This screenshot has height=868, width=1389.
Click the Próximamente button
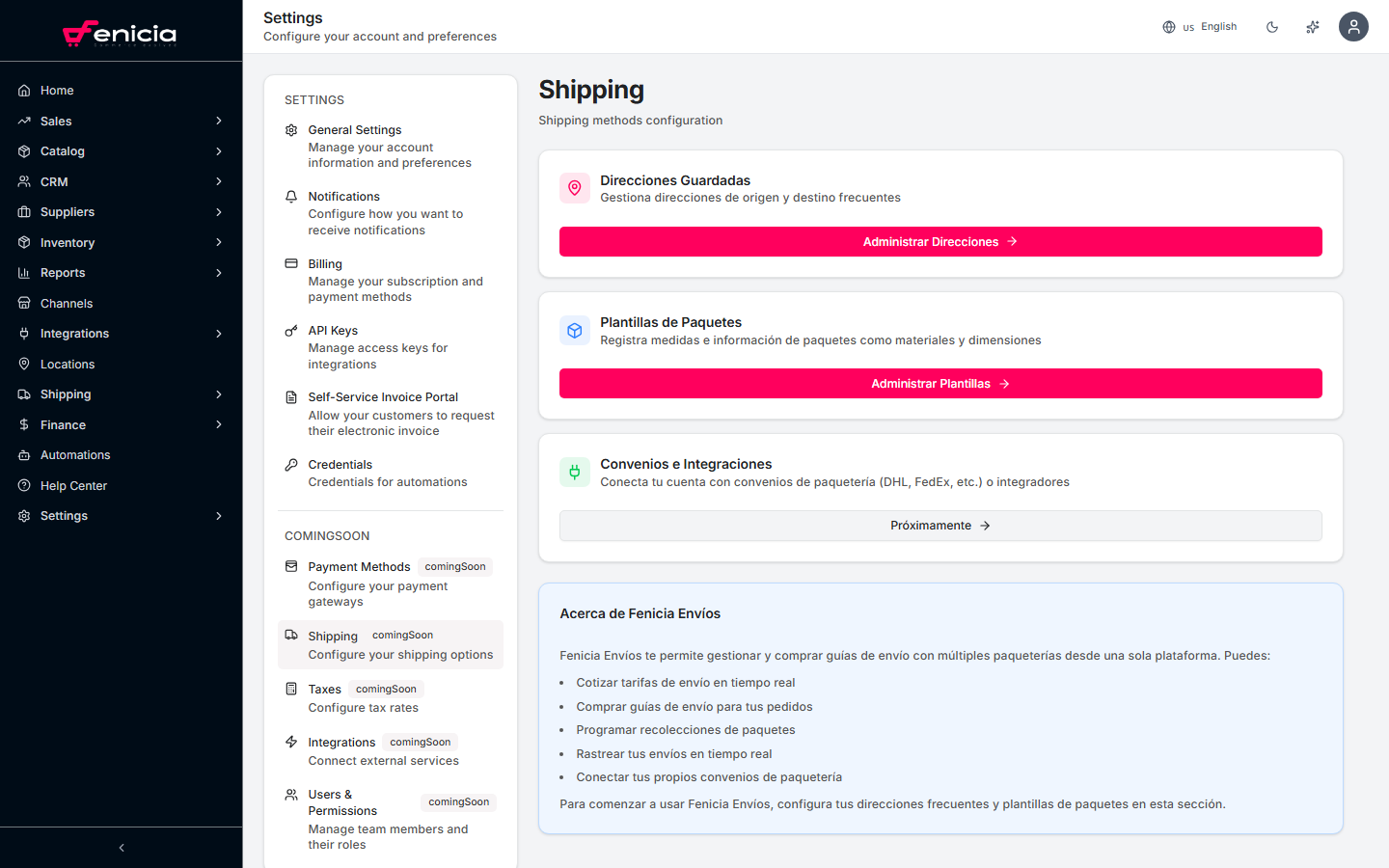(x=940, y=525)
